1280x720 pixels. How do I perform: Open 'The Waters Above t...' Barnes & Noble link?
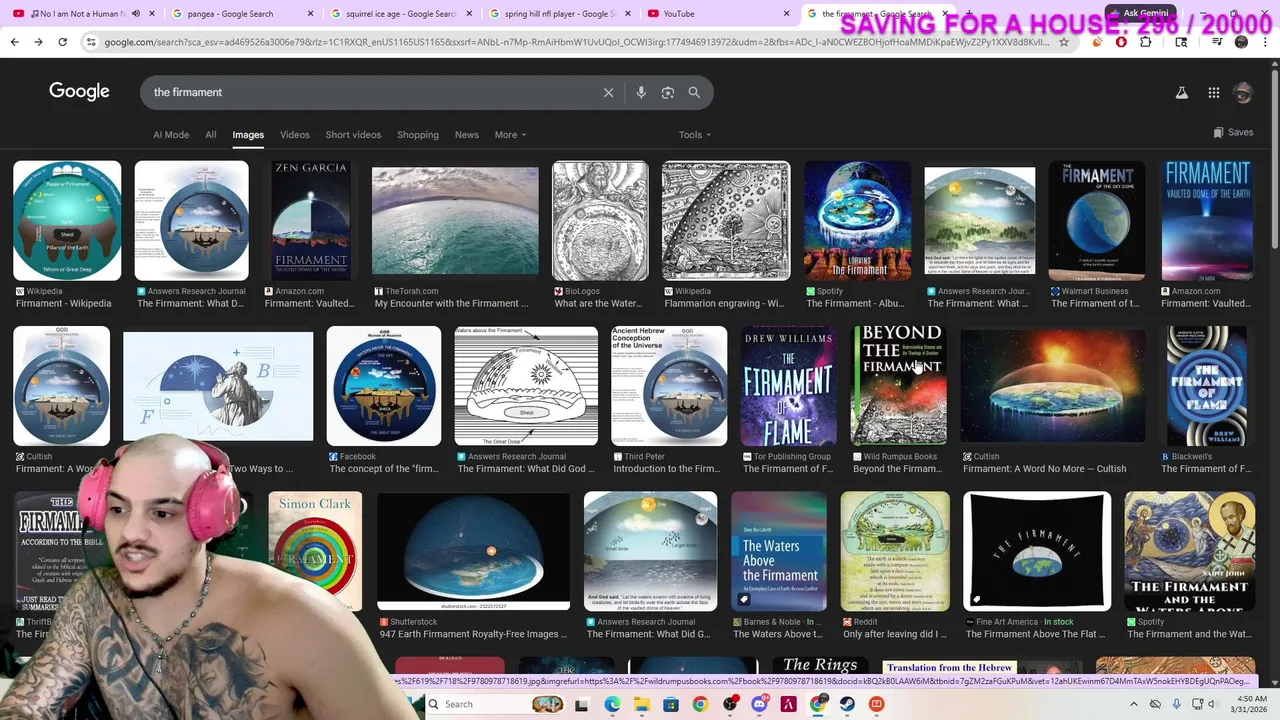pyautogui.click(x=777, y=634)
